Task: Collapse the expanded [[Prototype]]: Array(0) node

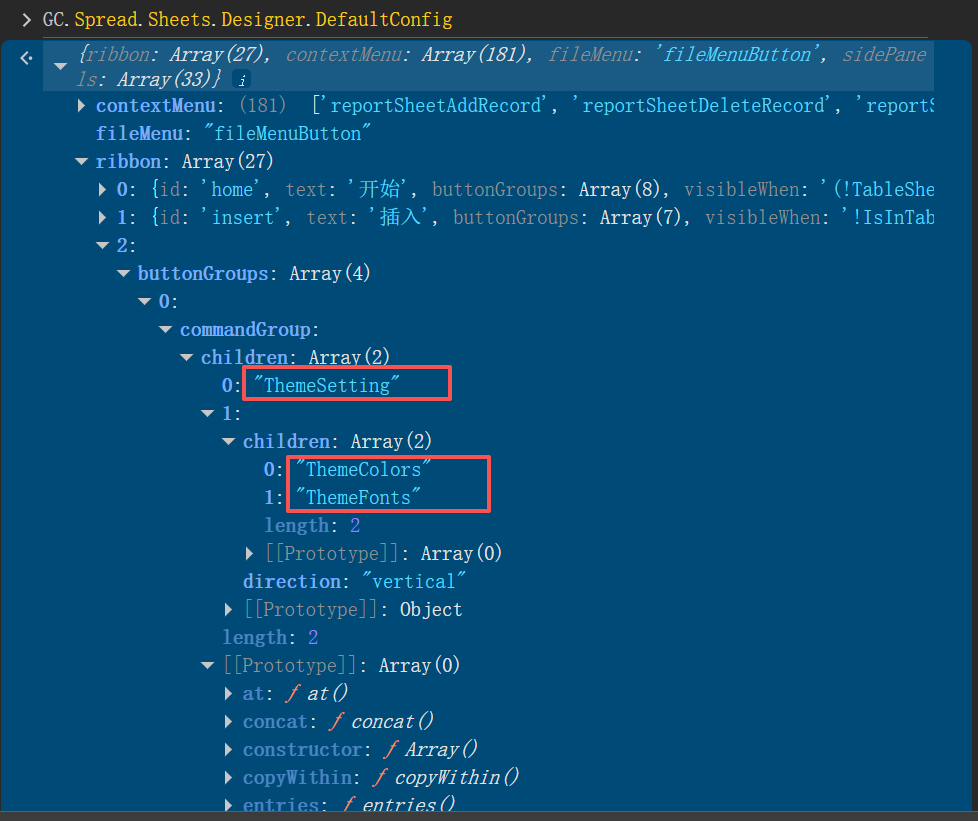Action: pos(208,666)
